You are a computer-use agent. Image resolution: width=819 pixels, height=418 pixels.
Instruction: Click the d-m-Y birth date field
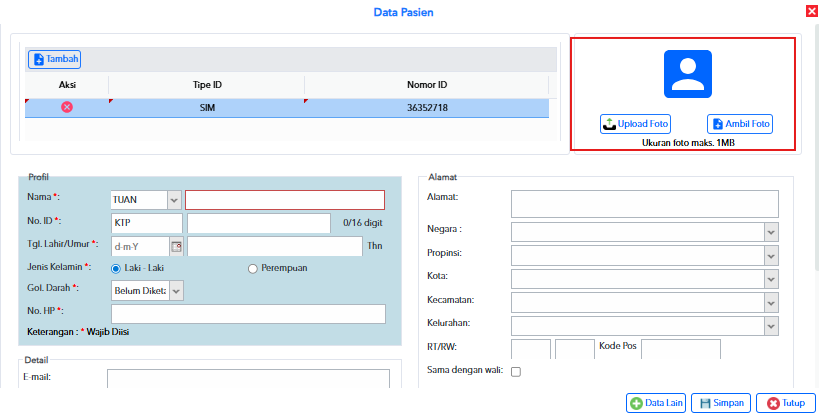click(140, 246)
